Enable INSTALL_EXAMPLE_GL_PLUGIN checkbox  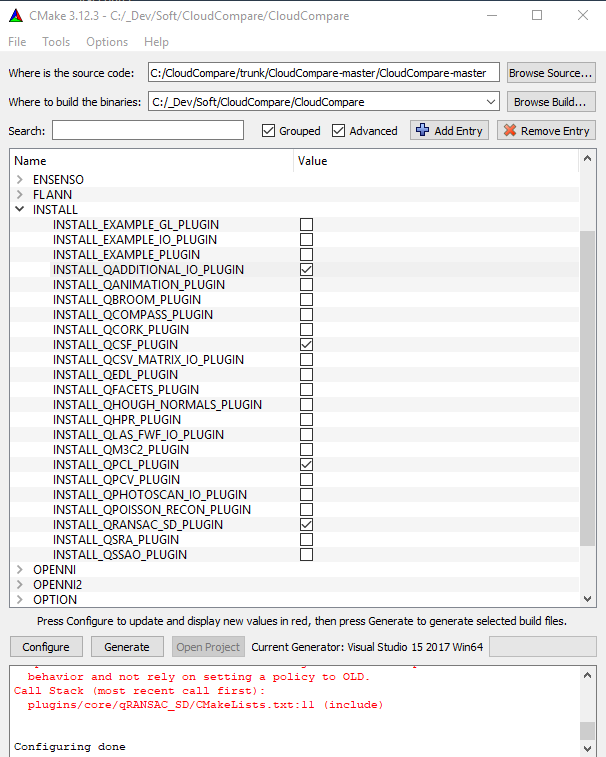(x=306, y=224)
